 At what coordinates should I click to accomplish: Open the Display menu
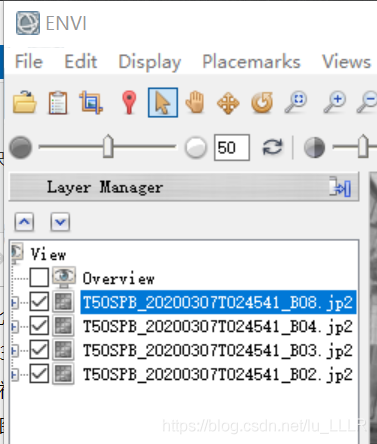pos(150,62)
